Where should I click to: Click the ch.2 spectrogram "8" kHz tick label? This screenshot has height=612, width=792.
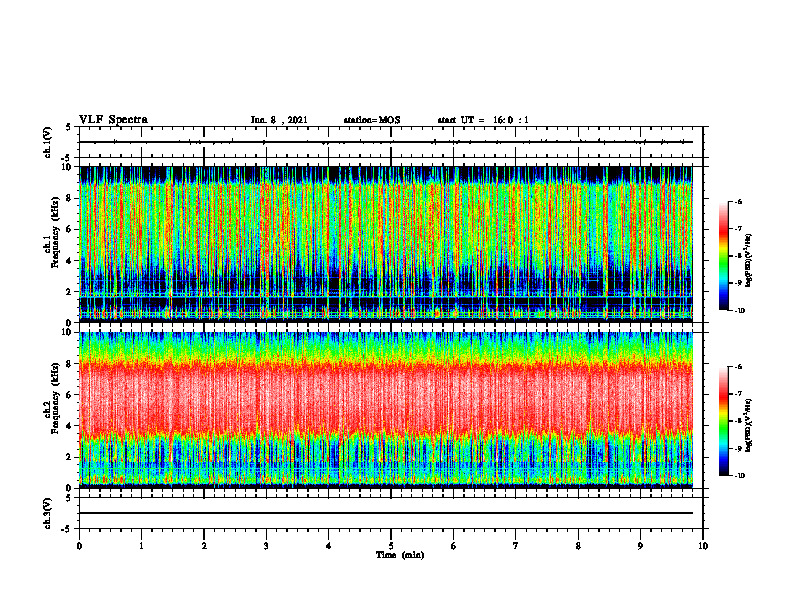pyautogui.click(x=70, y=364)
